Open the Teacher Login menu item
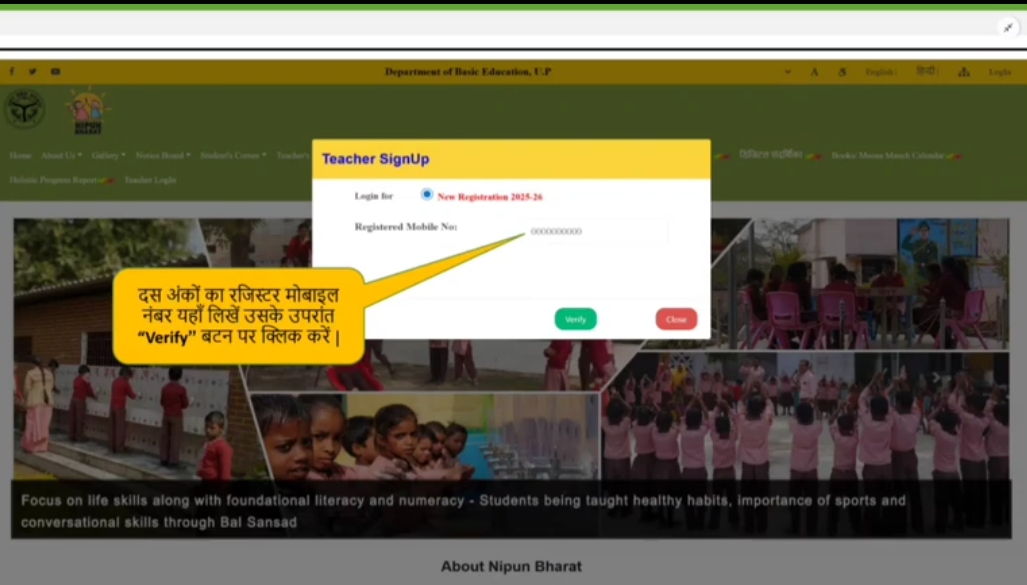This screenshot has height=585, width=1027. [x=150, y=180]
